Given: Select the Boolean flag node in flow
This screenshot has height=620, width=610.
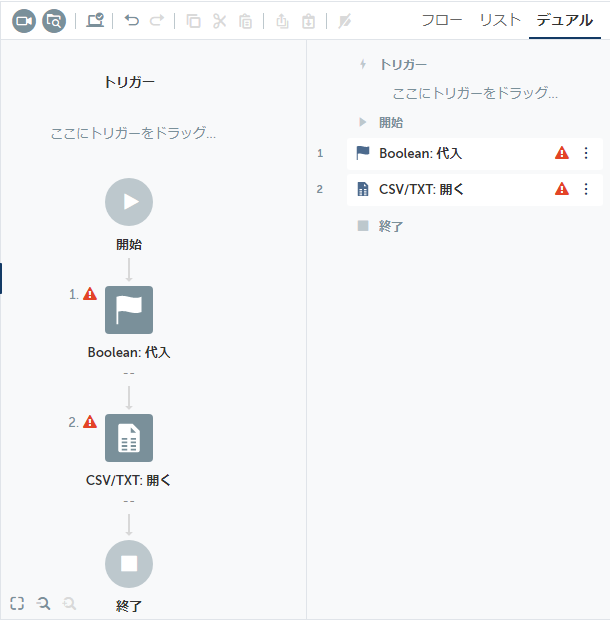Looking at the screenshot, I should click(x=129, y=310).
